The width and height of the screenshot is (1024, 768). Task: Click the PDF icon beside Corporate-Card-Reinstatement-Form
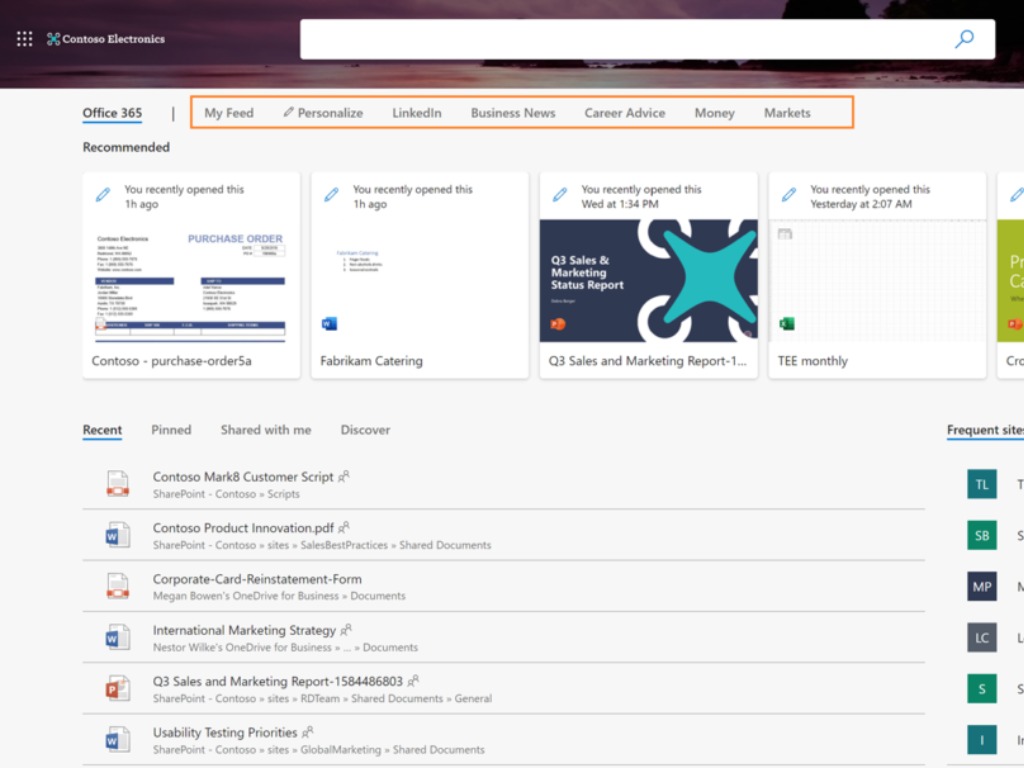(x=118, y=586)
